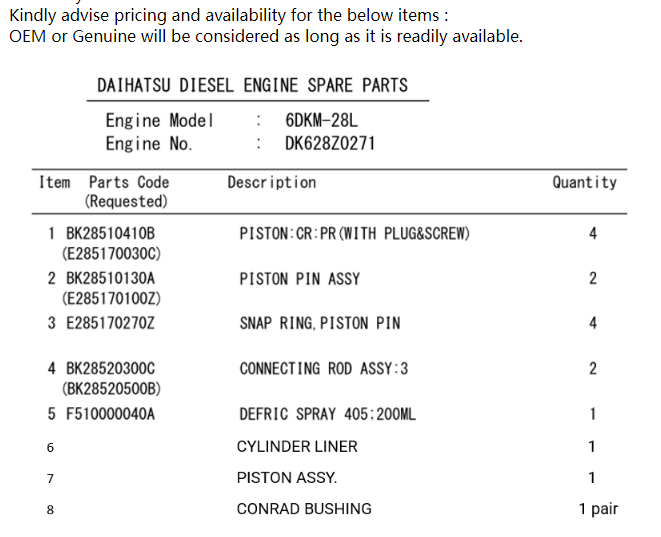Image resolution: width=661 pixels, height=537 pixels.
Task: Click the requested code (BK28520500B)
Action: [x=111, y=388]
